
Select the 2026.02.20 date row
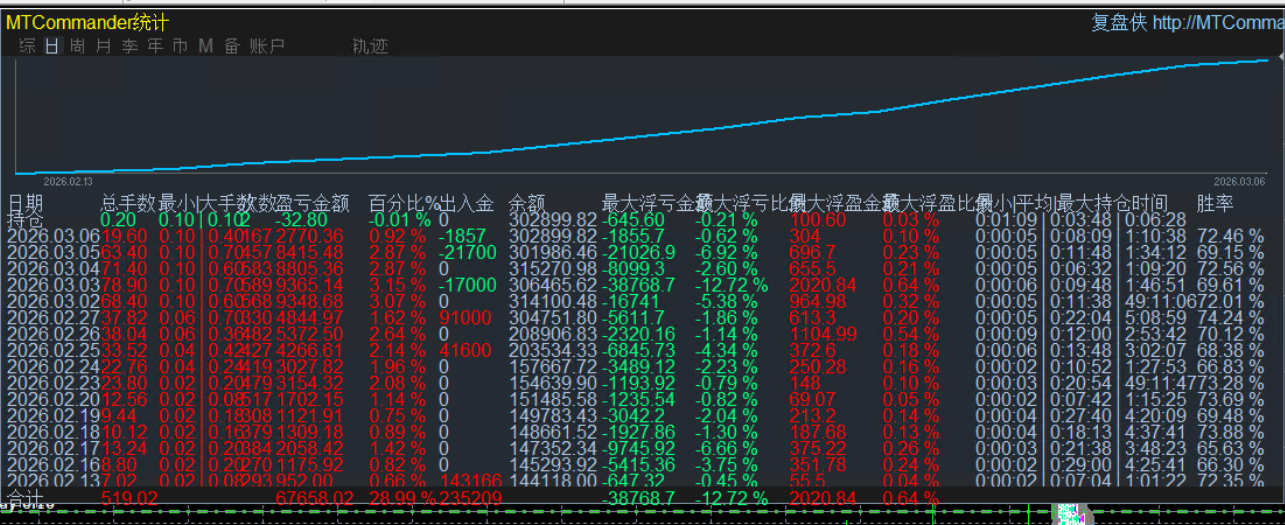(53, 398)
